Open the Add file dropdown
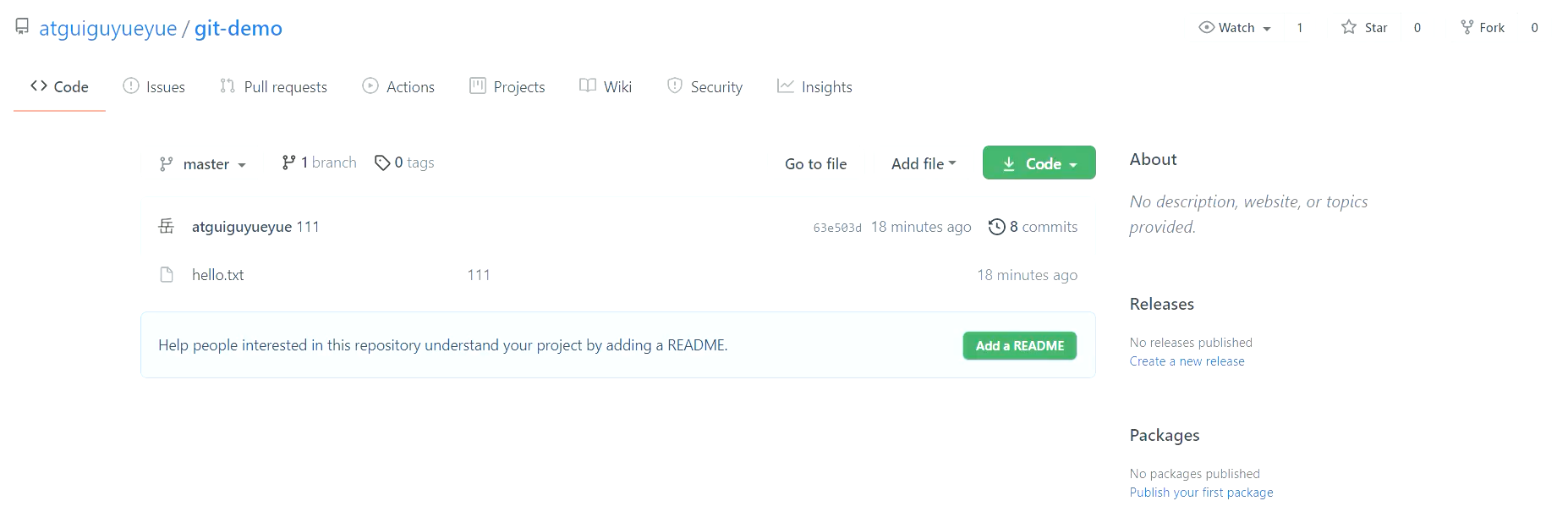 (923, 164)
